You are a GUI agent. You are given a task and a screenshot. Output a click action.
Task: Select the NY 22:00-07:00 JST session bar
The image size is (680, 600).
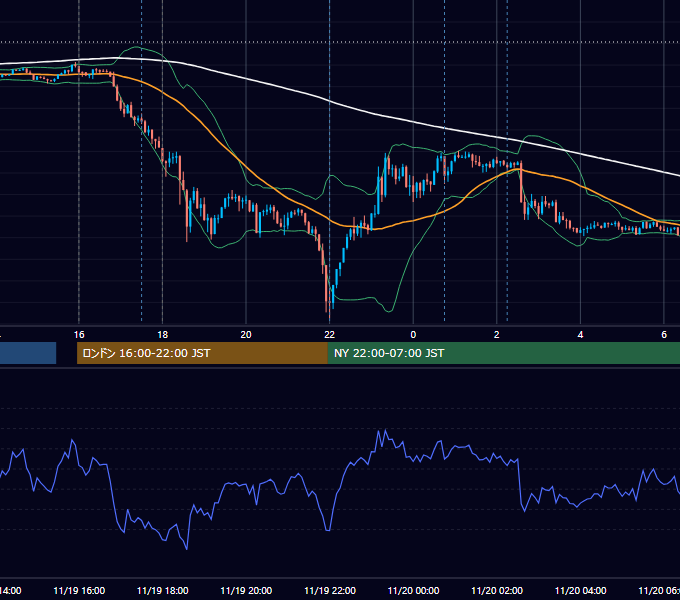(x=503, y=353)
